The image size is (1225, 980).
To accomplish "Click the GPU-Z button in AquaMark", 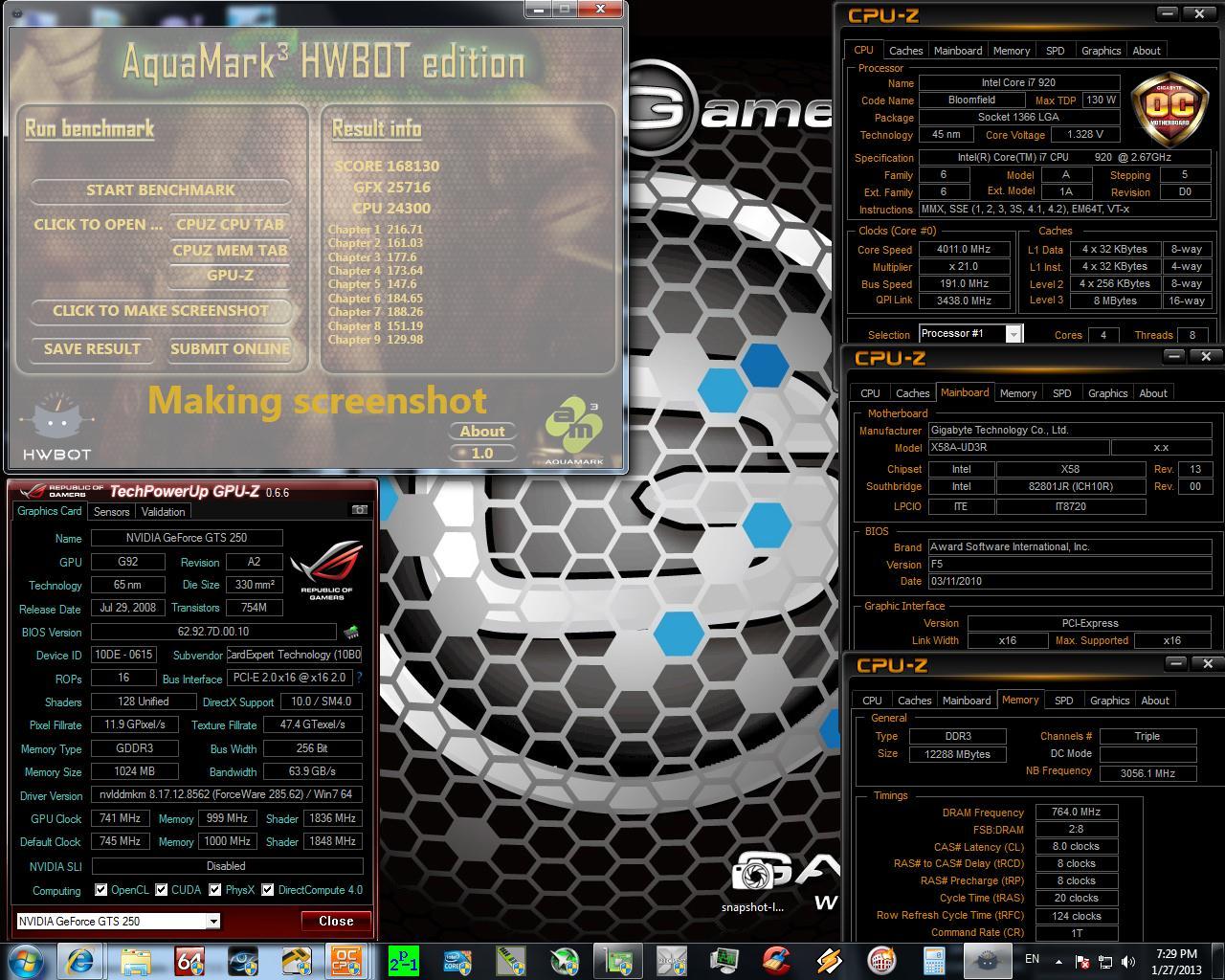I will click(230, 275).
